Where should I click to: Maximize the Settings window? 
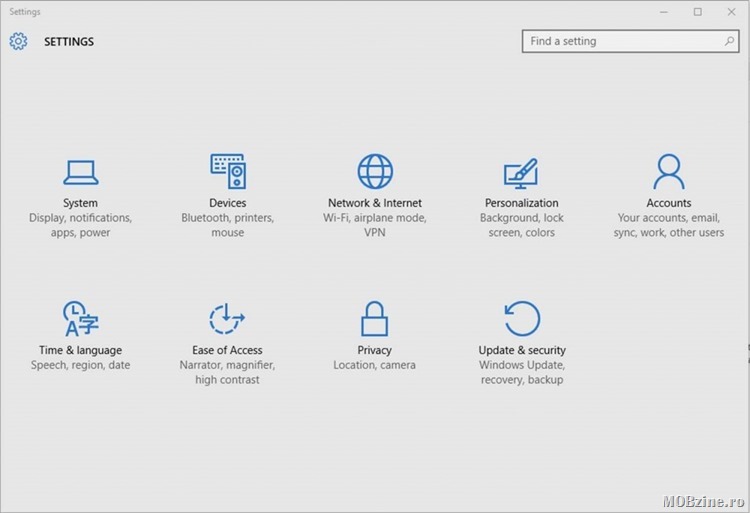click(x=698, y=12)
